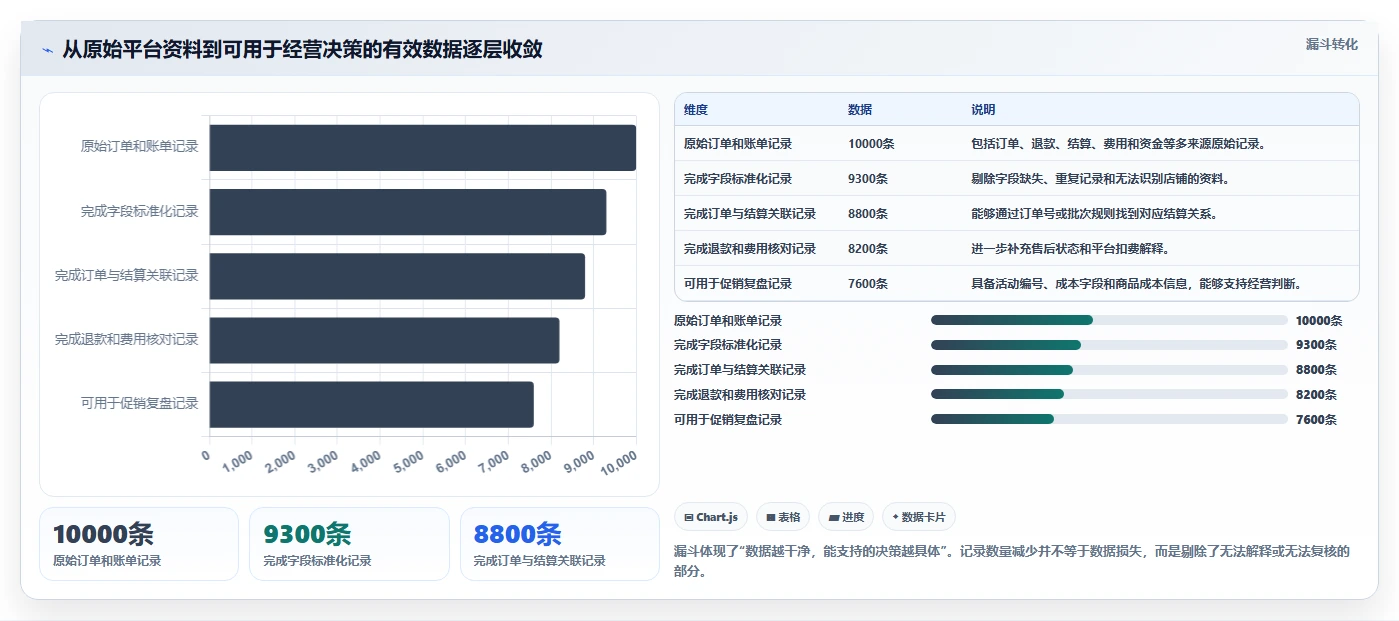Screen dimensions: 1399x621
Task: Click the 原始订单和账单记录 chart bar
Action: click(x=423, y=148)
